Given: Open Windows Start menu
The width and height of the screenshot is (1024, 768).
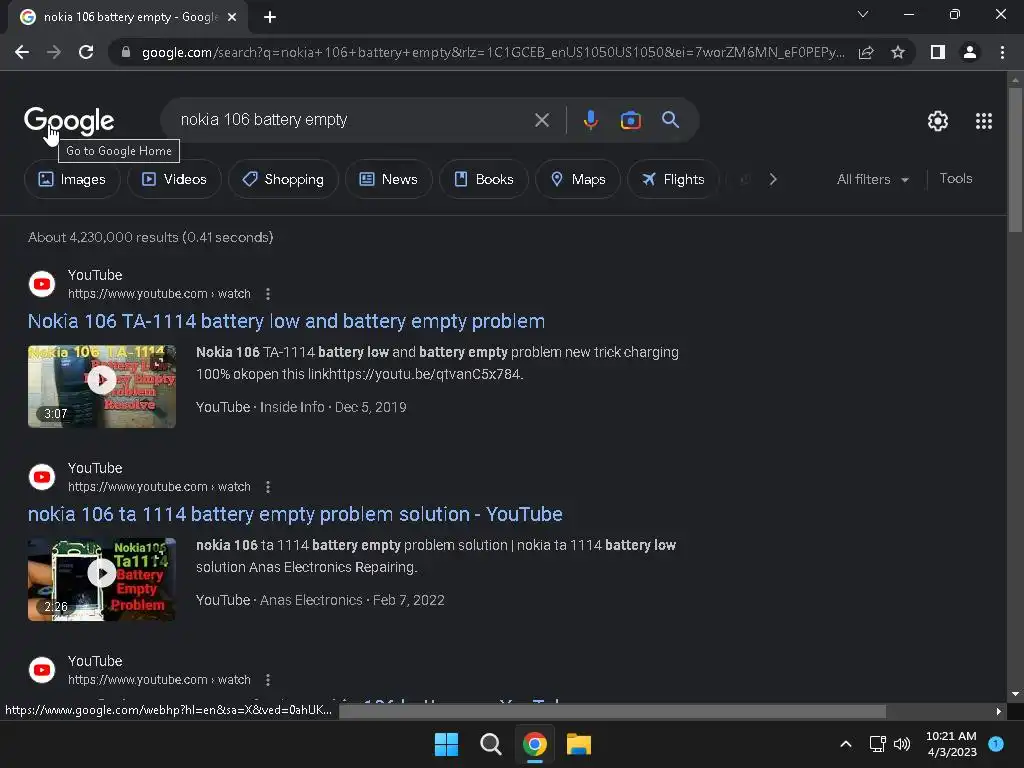Looking at the screenshot, I should coord(447,744).
